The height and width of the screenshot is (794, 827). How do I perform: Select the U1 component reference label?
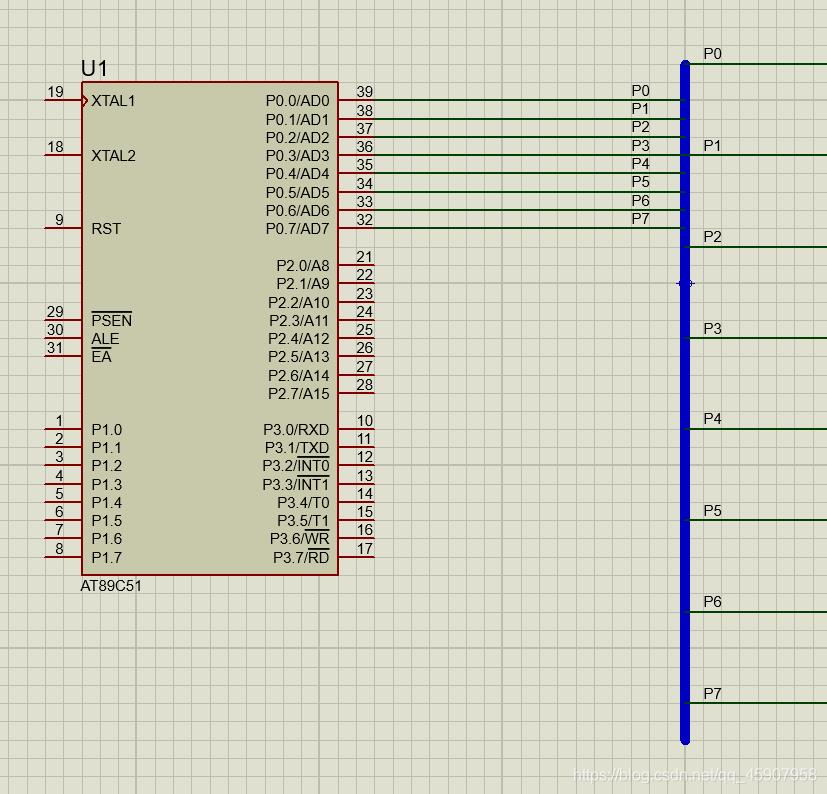pos(94,68)
